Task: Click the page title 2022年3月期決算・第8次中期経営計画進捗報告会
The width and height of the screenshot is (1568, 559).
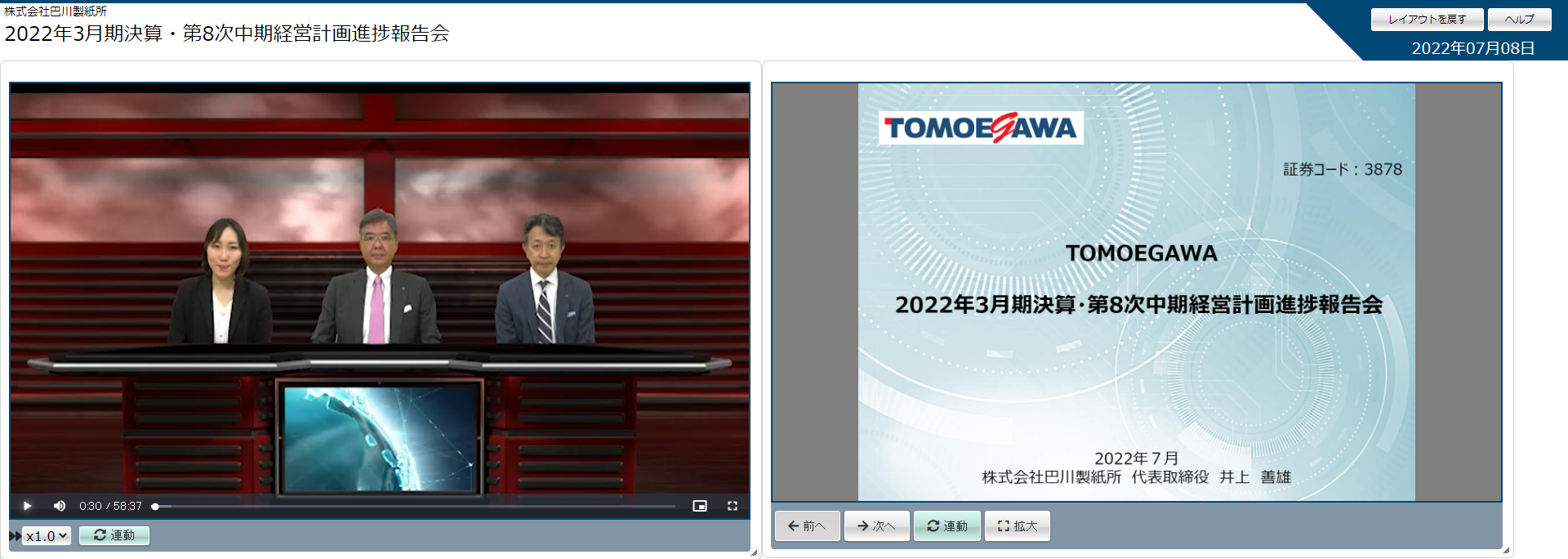Action: click(x=227, y=34)
